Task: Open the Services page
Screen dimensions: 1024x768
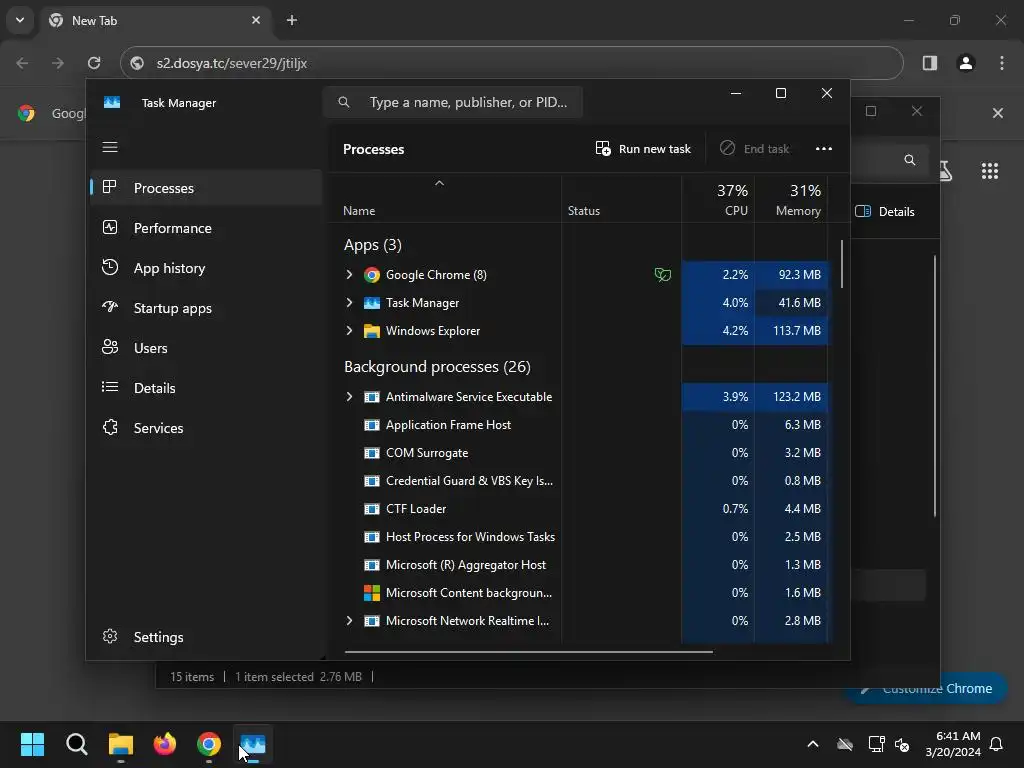Action: [x=206, y=428]
